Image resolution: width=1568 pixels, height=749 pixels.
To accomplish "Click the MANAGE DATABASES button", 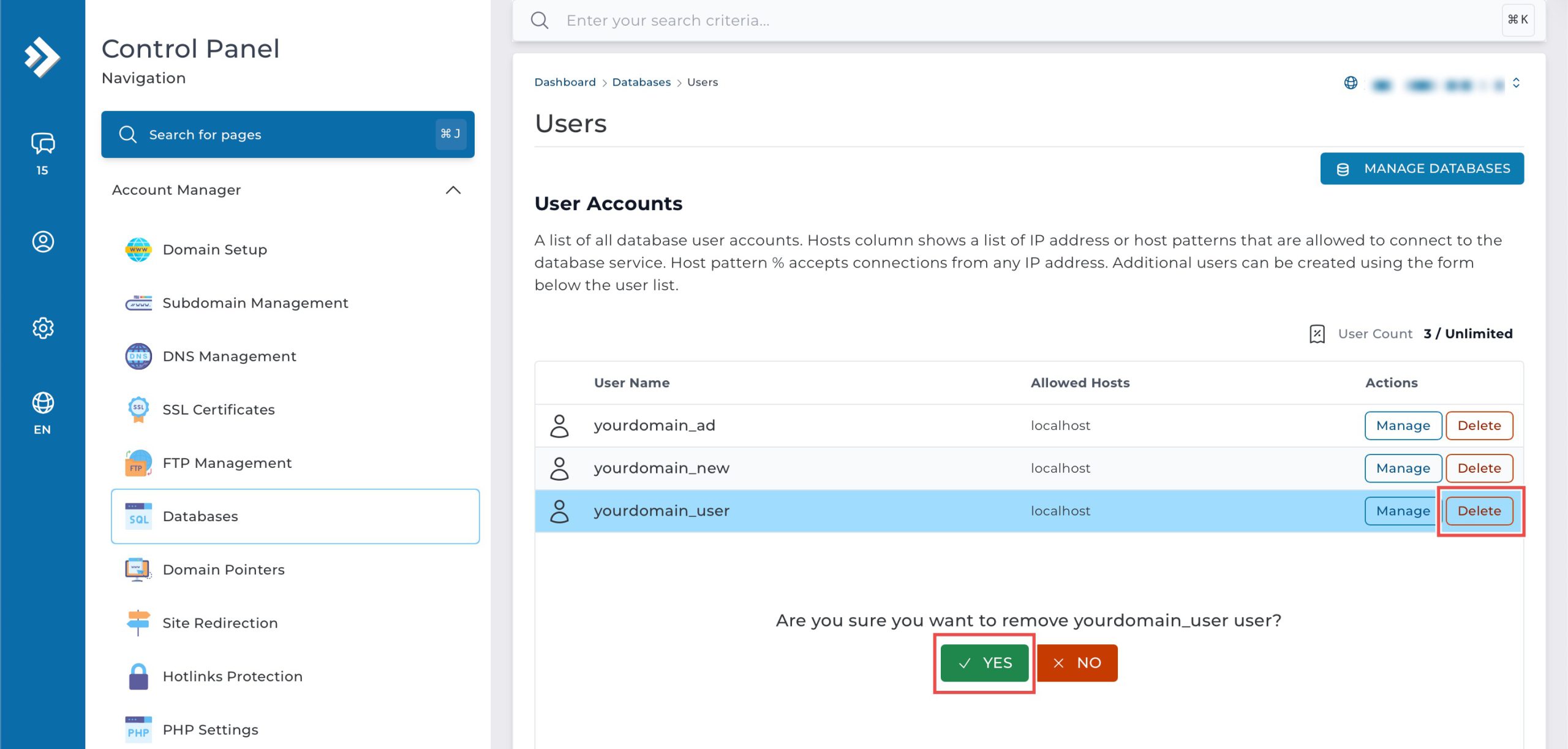I will tap(1422, 168).
